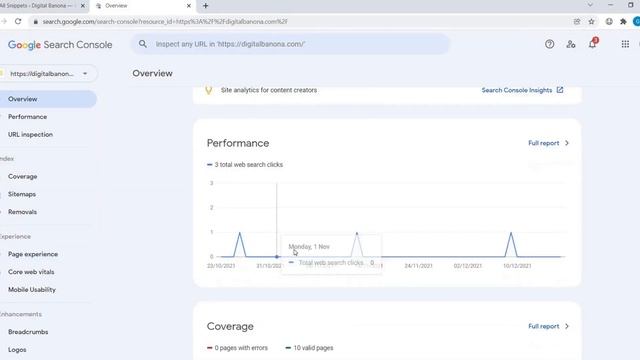Click the 24/11/2021 date axis label
The width and height of the screenshot is (640, 360).
418,266
